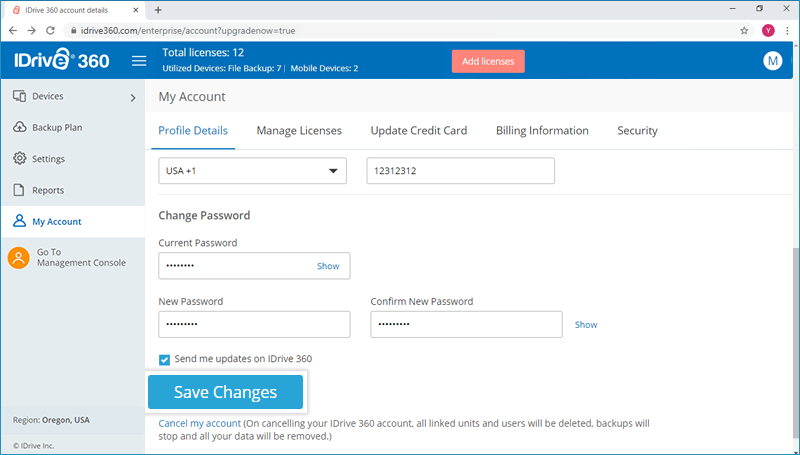Click the Region: Oregon, USA text
The image size is (800, 455).
pyautogui.click(x=51, y=420)
